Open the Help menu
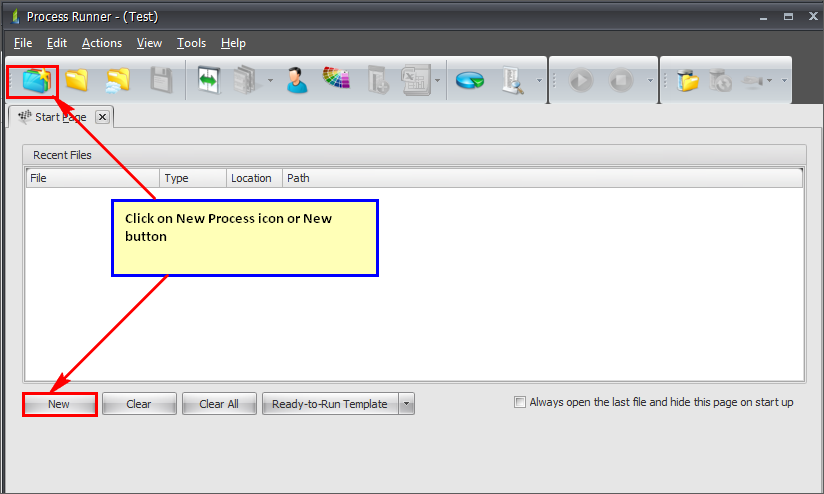The height and width of the screenshot is (494, 824). (233, 43)
